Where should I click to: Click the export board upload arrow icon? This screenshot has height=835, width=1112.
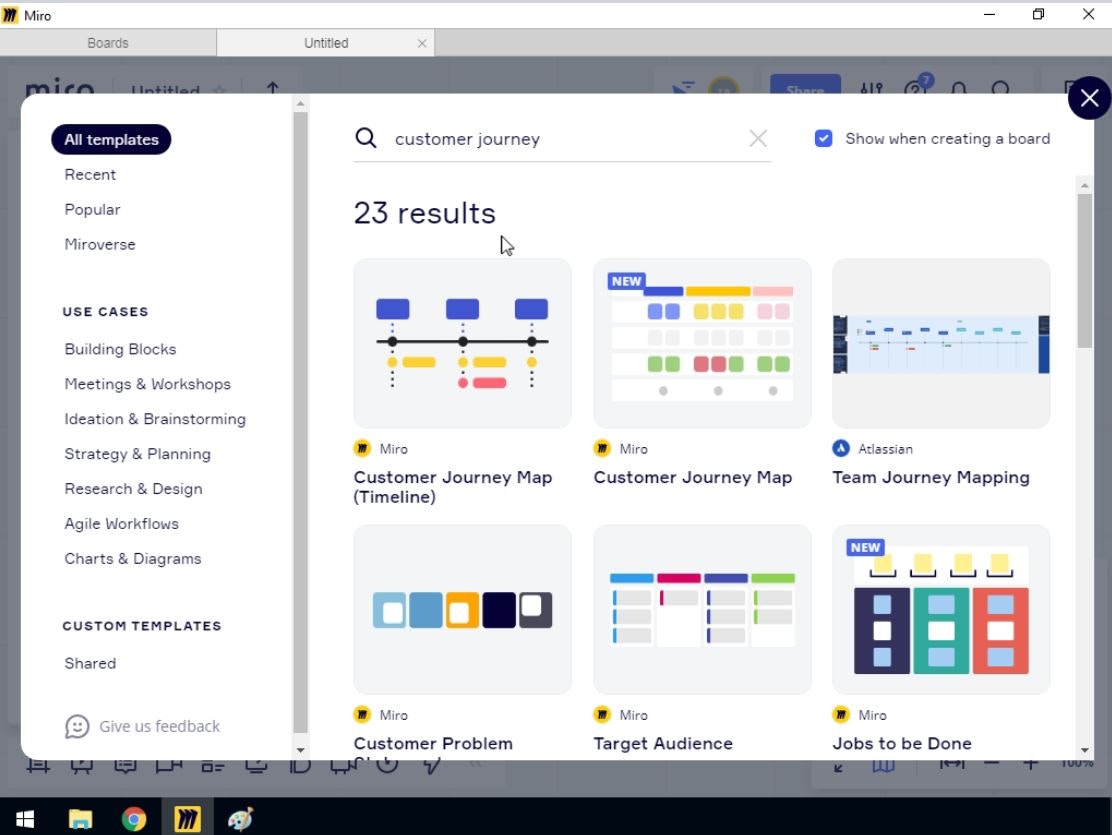tap(272, 87)
